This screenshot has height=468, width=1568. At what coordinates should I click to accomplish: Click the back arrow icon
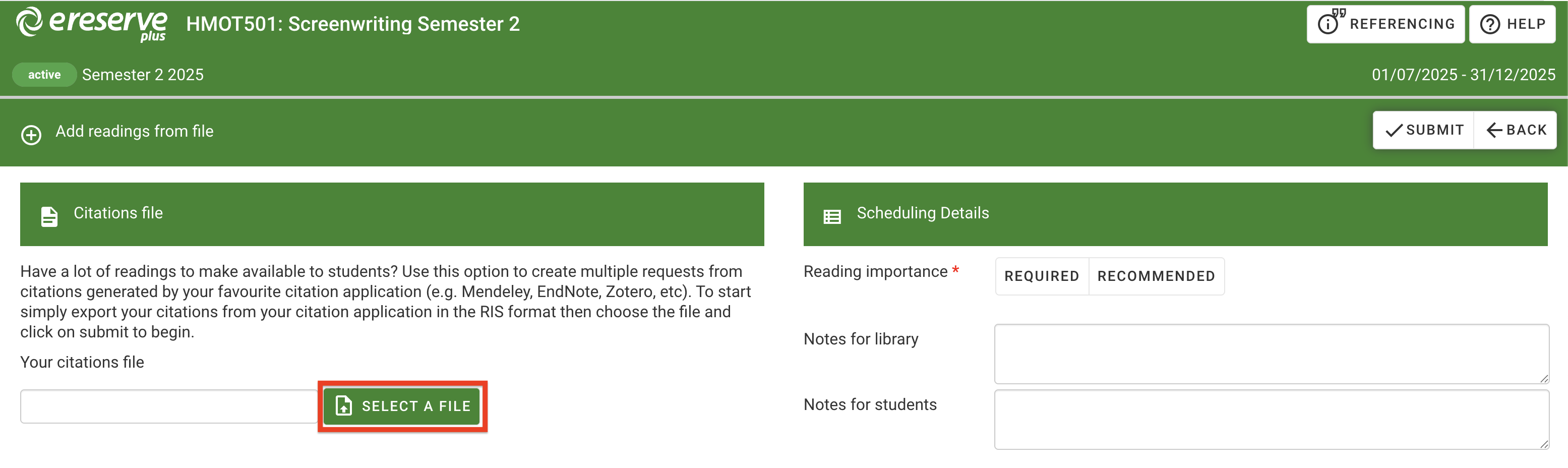pos(1495,130)
